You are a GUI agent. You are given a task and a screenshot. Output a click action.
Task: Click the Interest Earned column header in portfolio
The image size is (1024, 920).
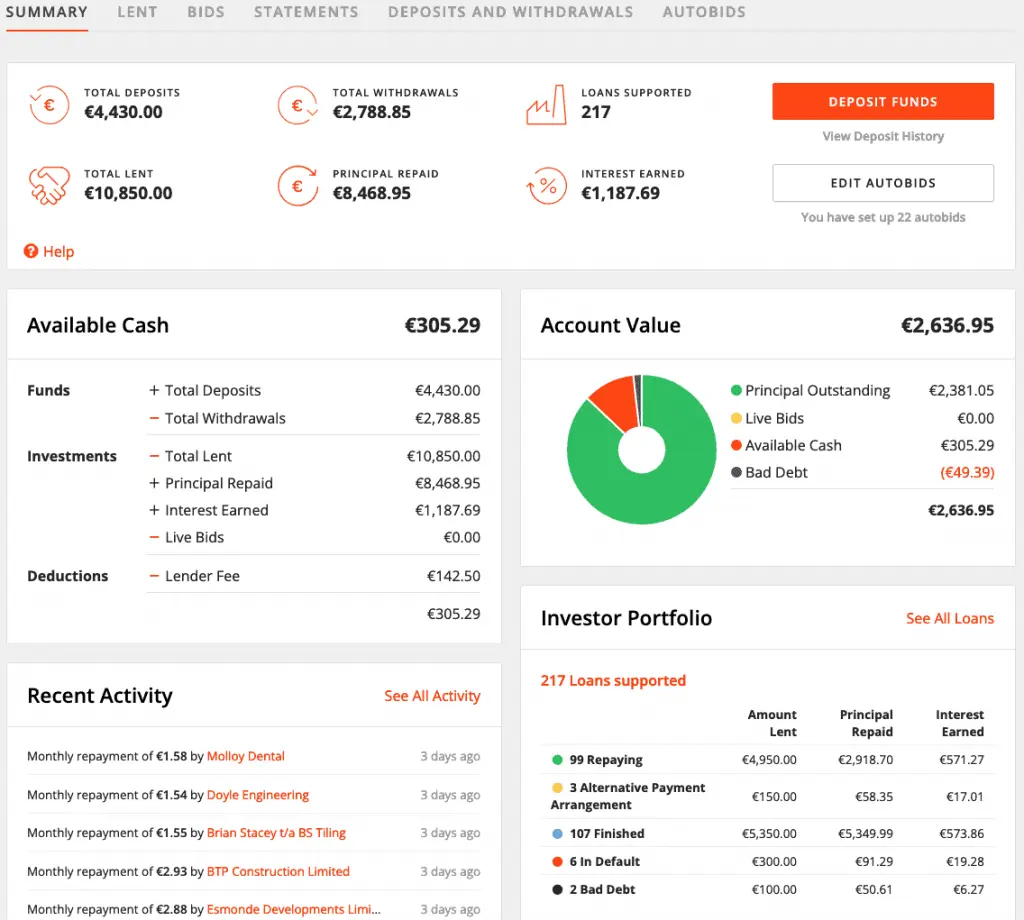click(x=959, y=723)
